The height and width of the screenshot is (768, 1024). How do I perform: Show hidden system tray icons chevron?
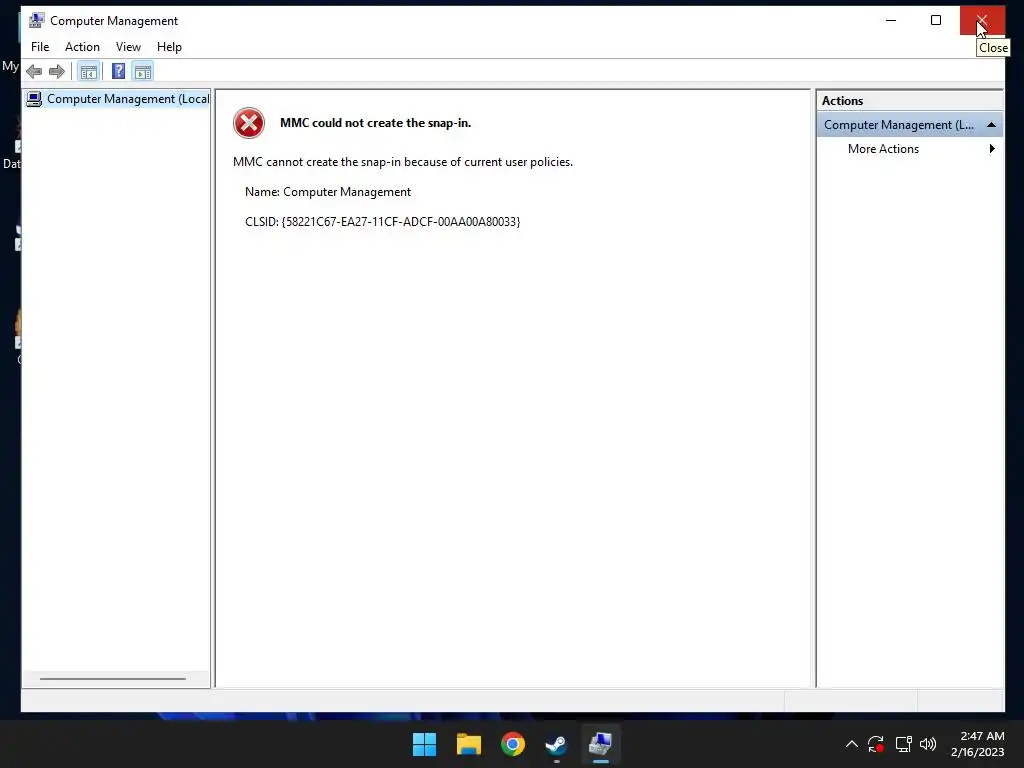pos(852,744)
